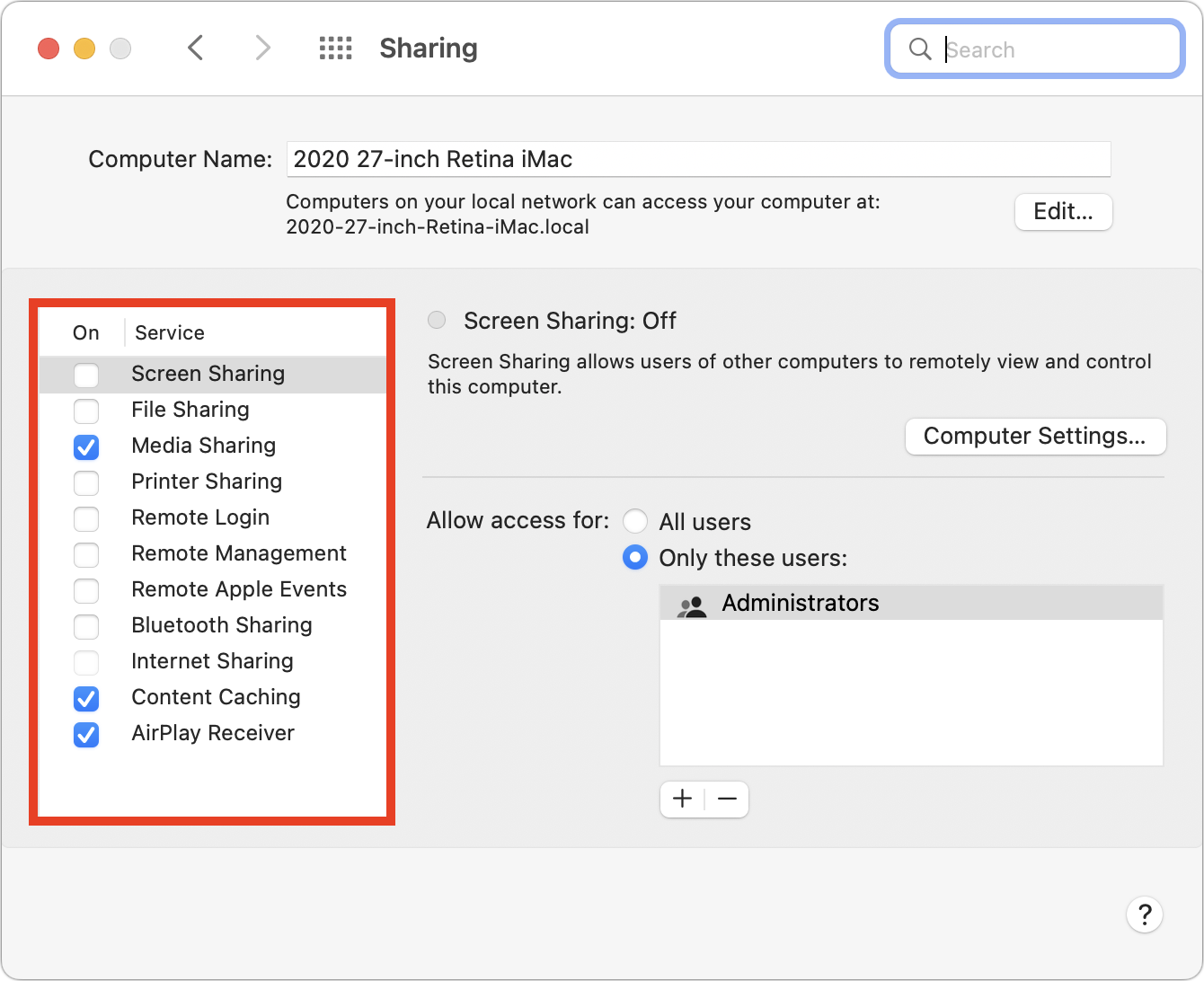This screenshot has width=1204, height=981.
Task: Click the minus button to remove user
Action: 727,799
